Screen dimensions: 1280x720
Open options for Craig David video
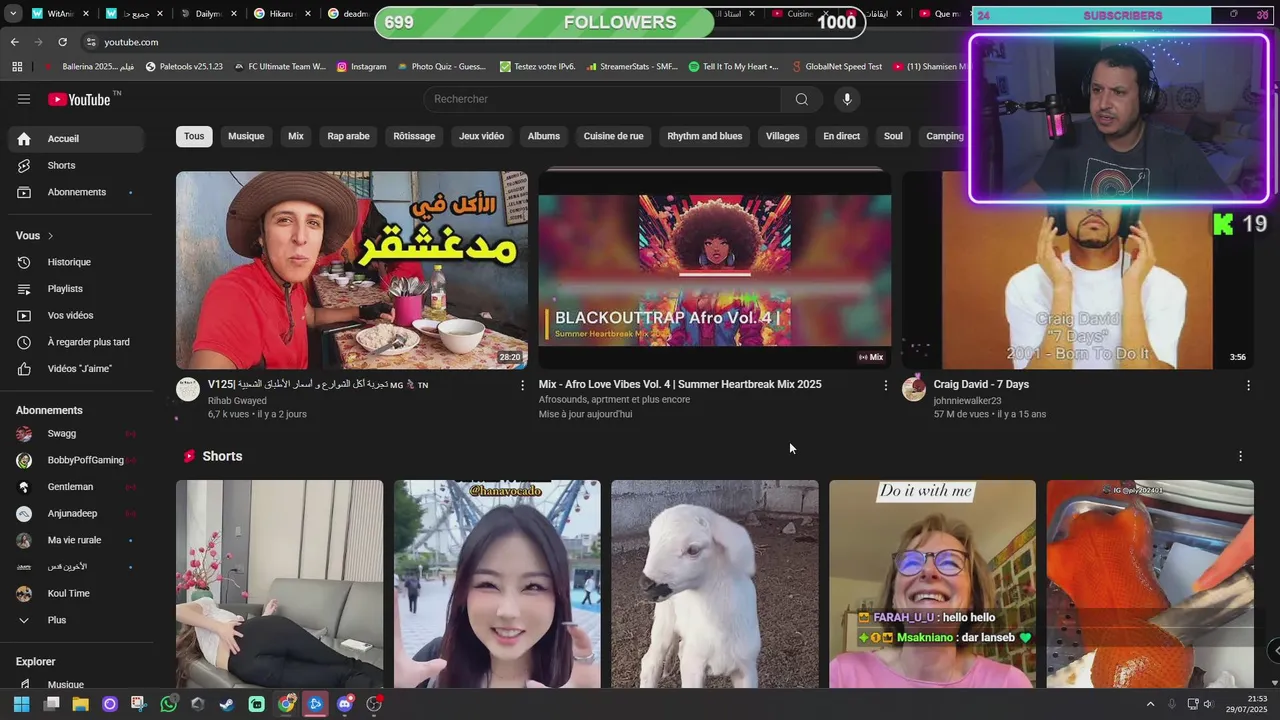coord(1248,385)
